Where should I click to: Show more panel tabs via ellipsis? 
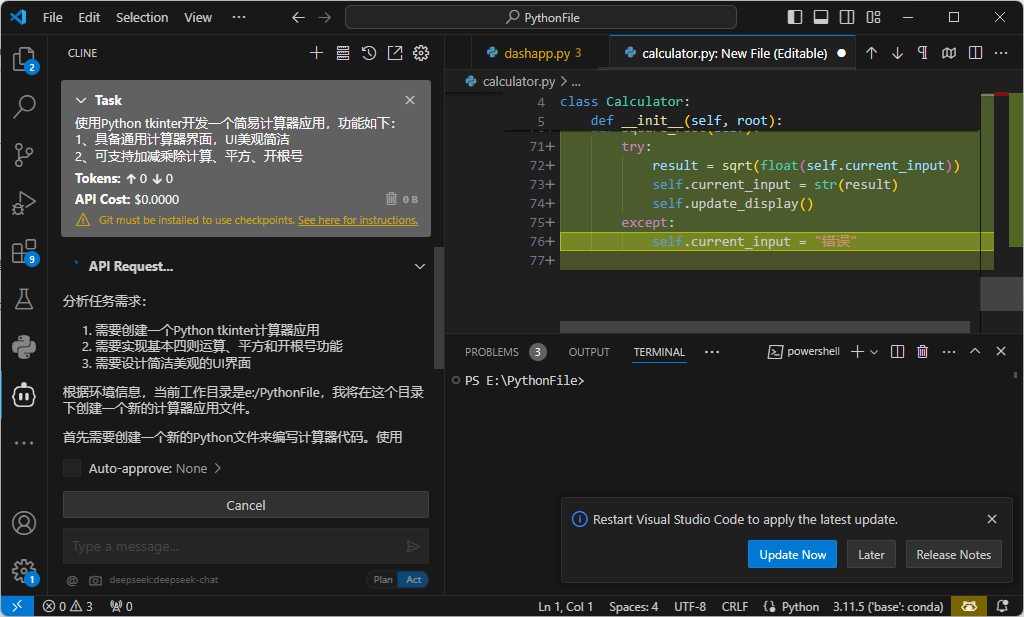pyautogui.click(x=712, y=352)
